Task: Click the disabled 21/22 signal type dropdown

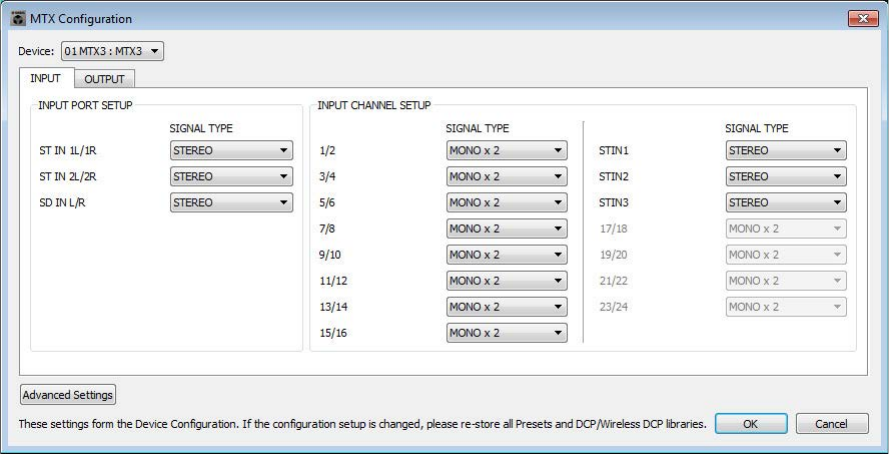Action: click(x=786, y=281)
